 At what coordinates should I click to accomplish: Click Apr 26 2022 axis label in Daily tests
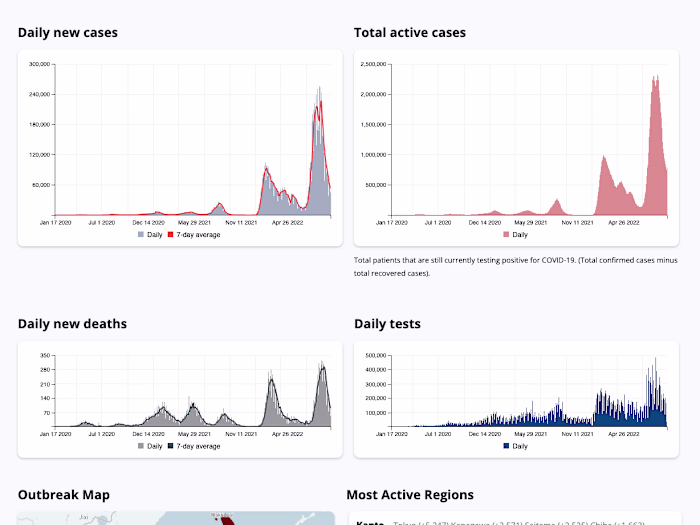point(624,434)
